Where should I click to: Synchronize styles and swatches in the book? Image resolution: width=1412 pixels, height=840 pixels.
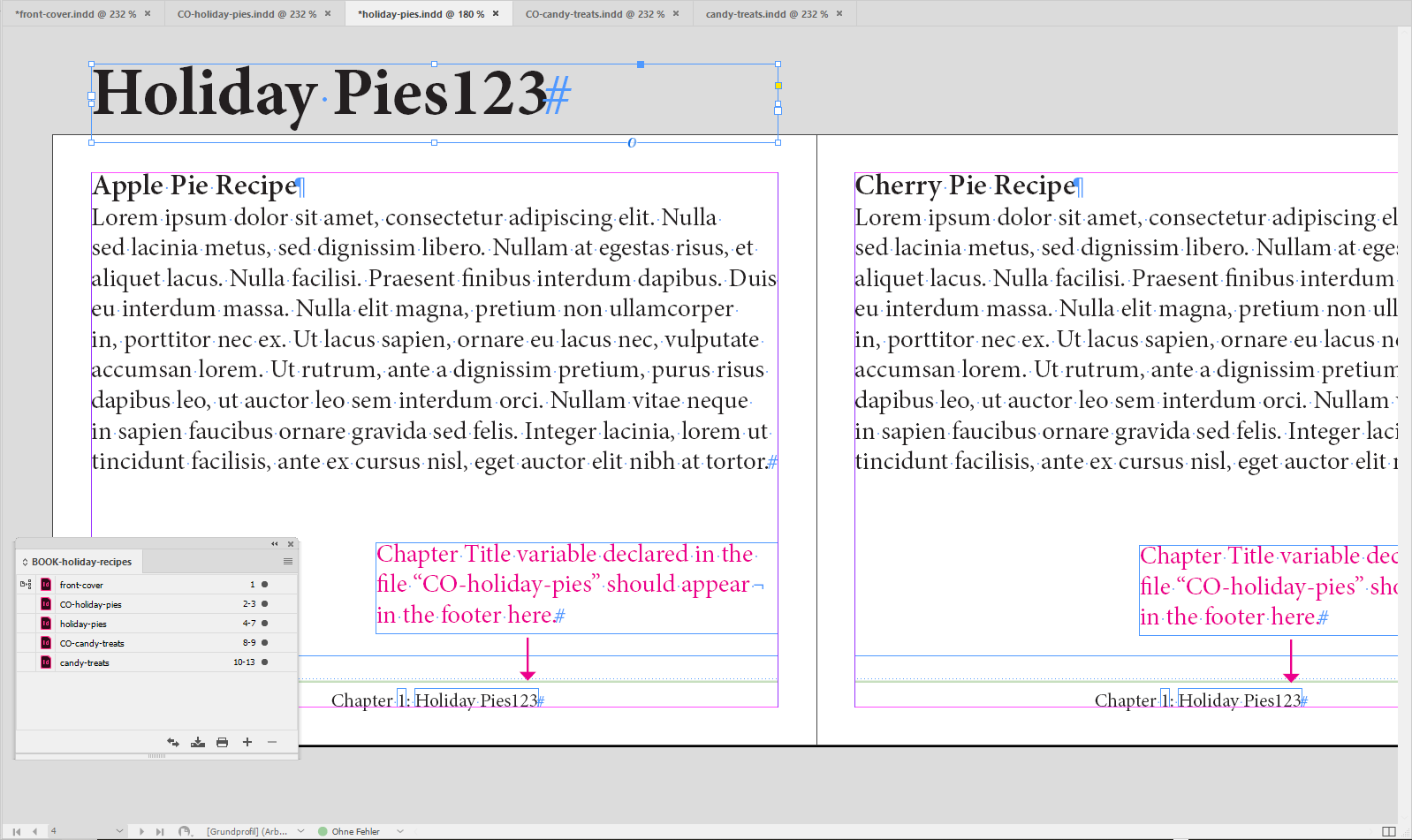coord(173,742)
